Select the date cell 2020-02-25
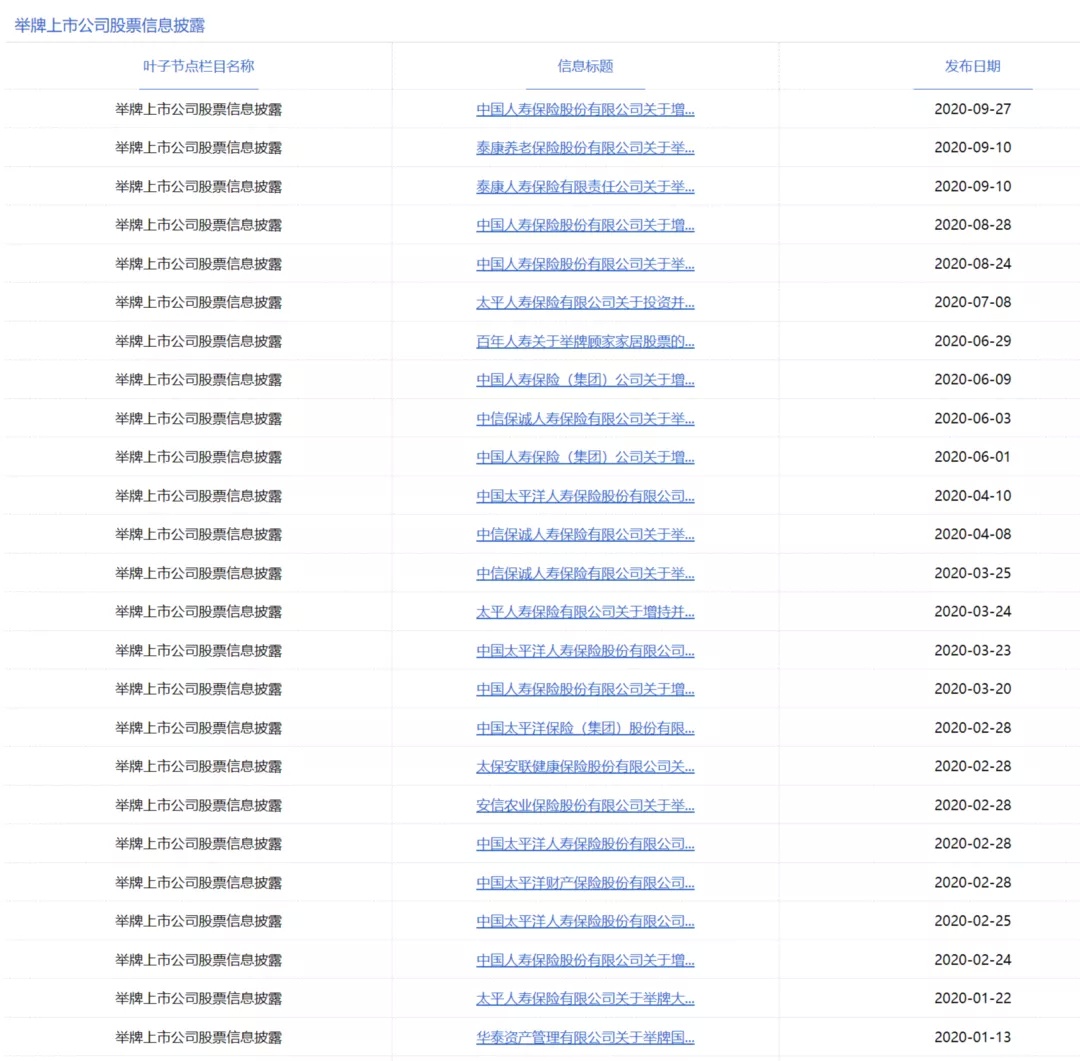 coord(973,921)
